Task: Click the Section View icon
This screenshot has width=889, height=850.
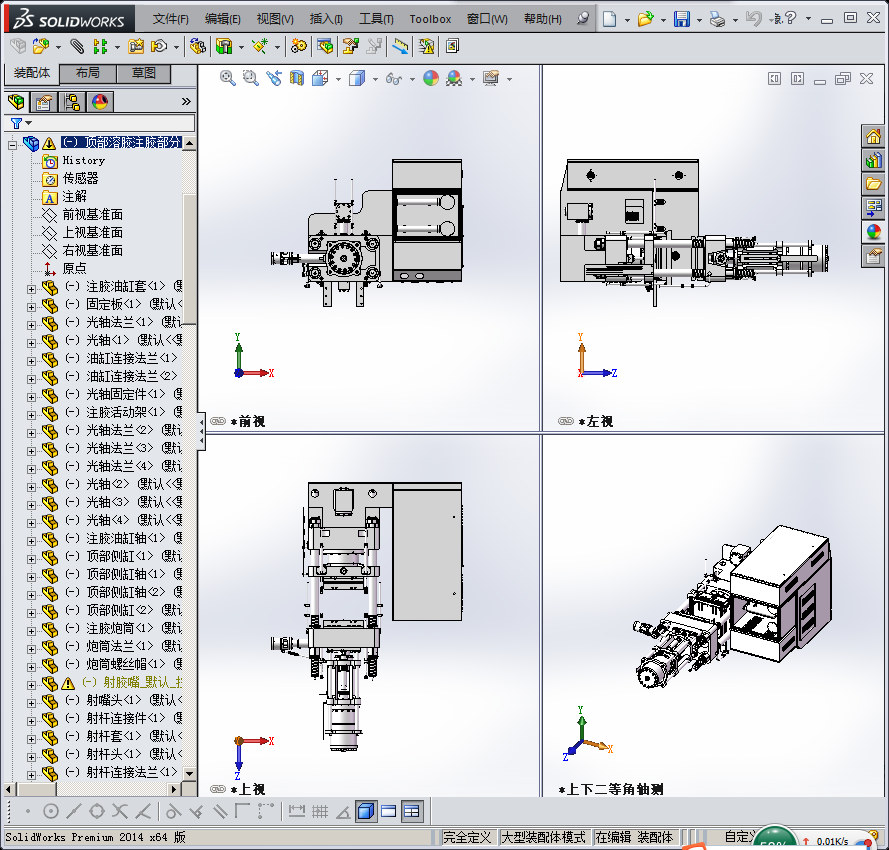Action: click(297, 78)
